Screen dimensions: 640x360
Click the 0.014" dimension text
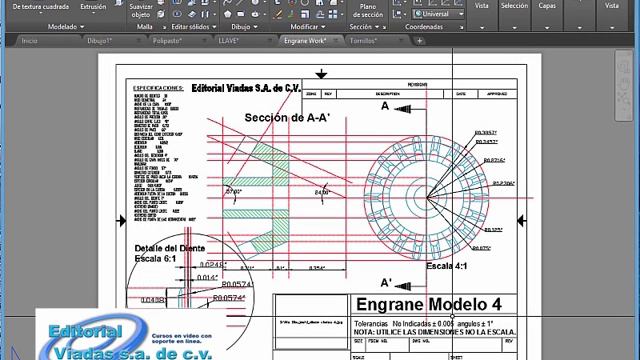(207, 278)
